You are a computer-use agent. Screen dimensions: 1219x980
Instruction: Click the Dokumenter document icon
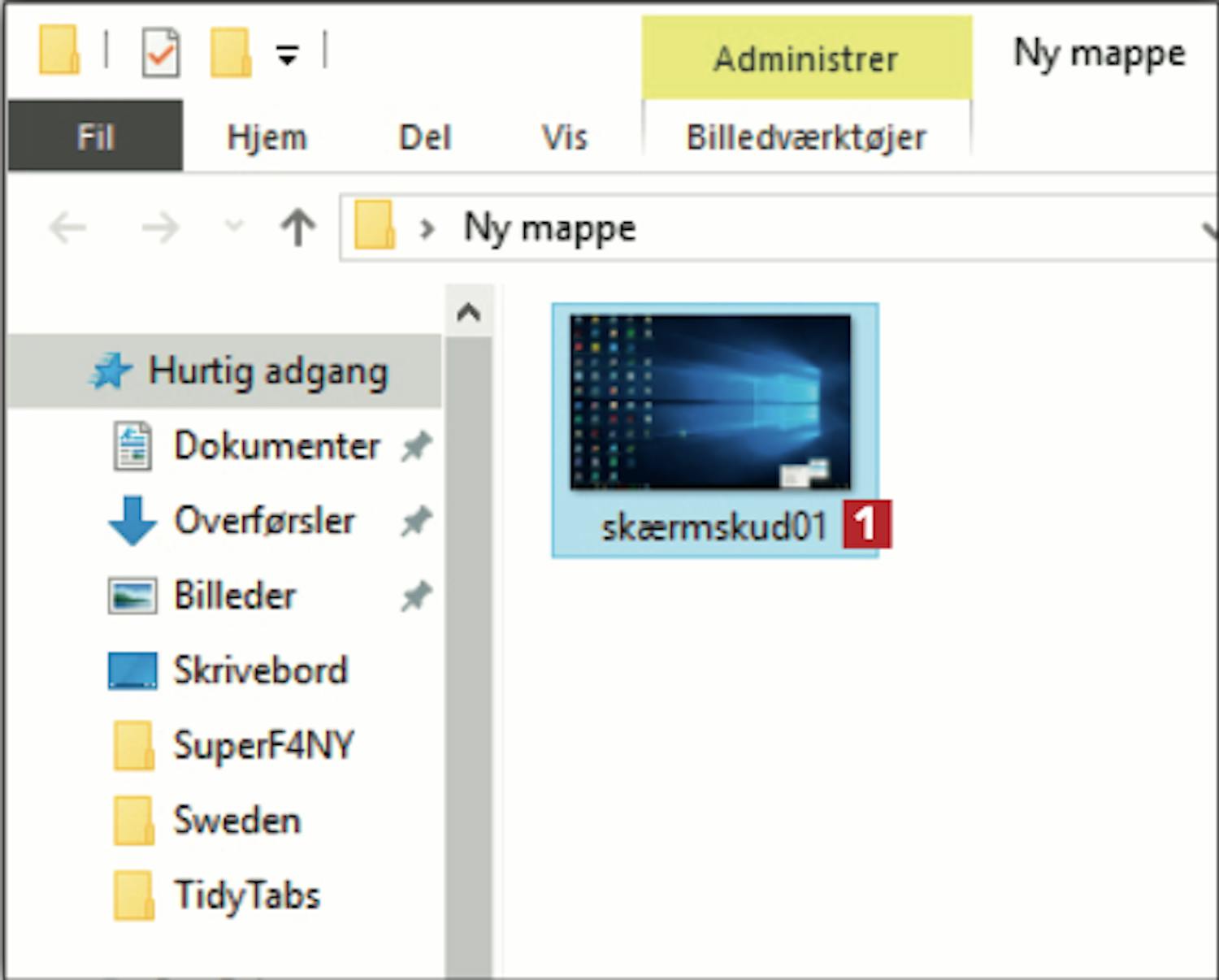[x=132, y=446]
